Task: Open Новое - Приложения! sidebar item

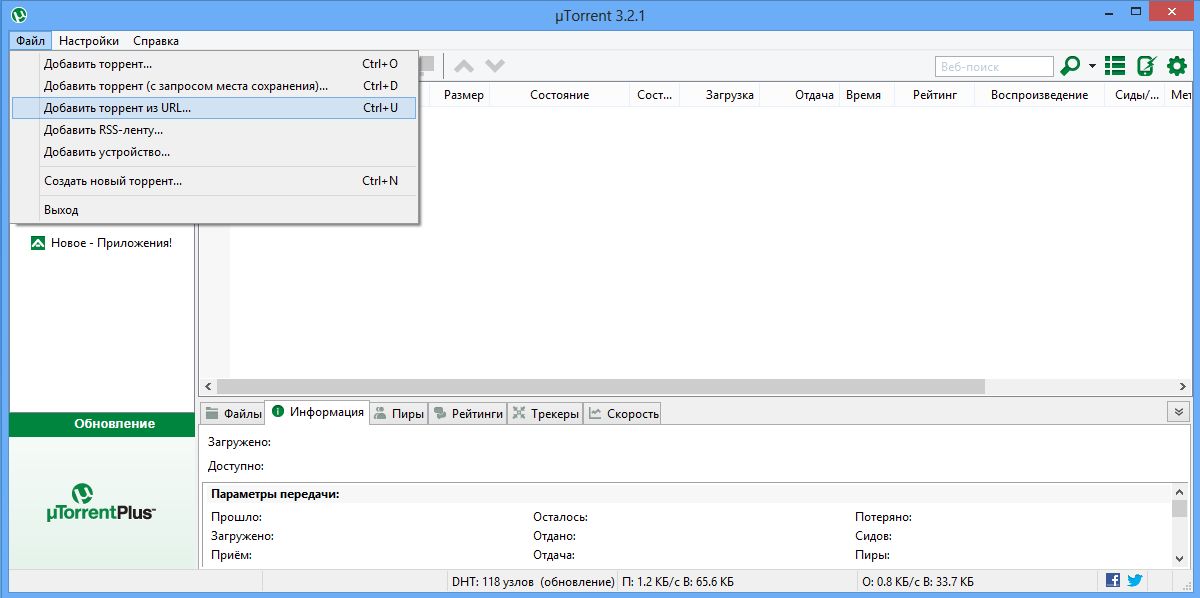Action: 111,243
